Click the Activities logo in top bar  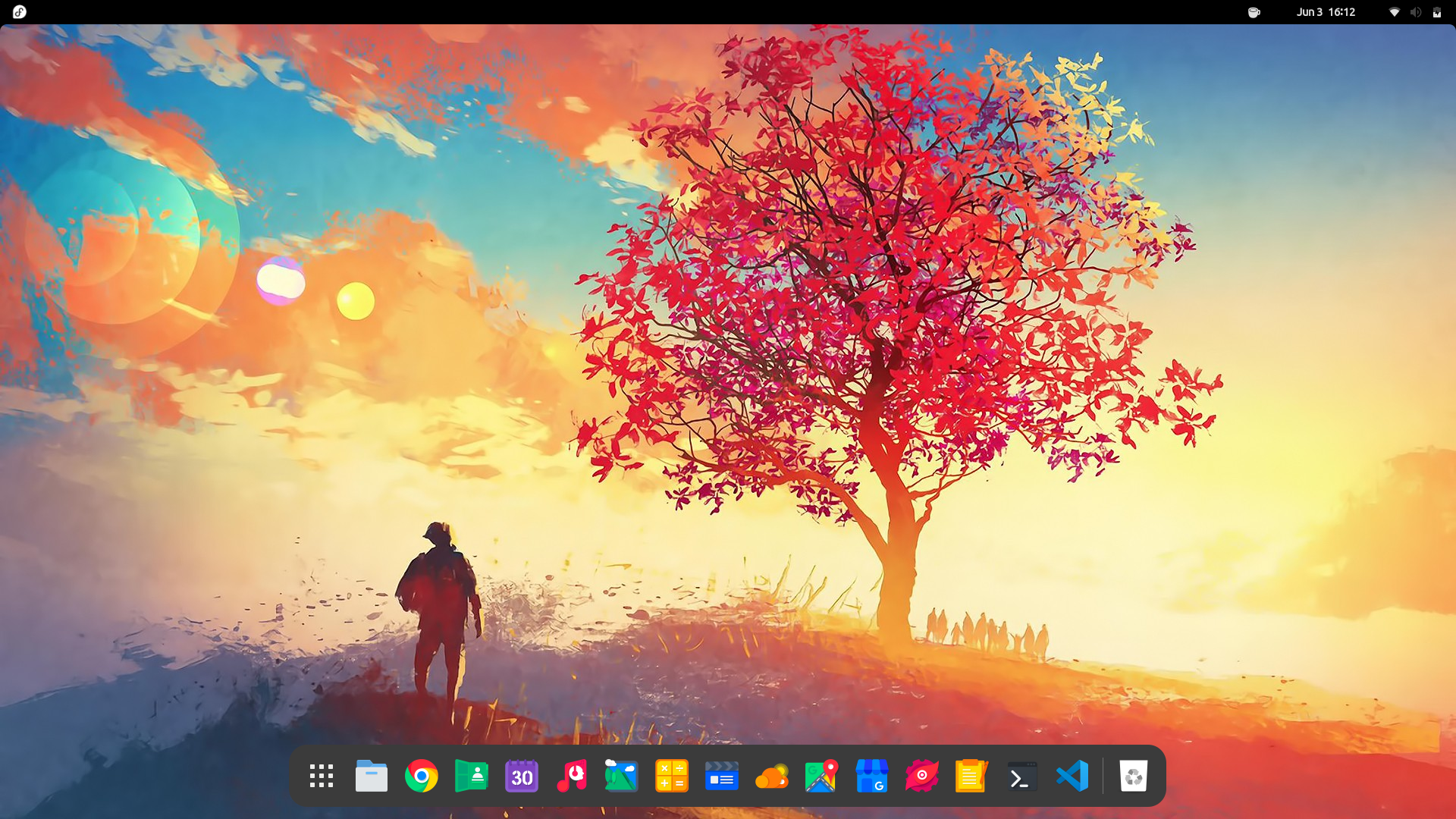click(x=20, y=11)
